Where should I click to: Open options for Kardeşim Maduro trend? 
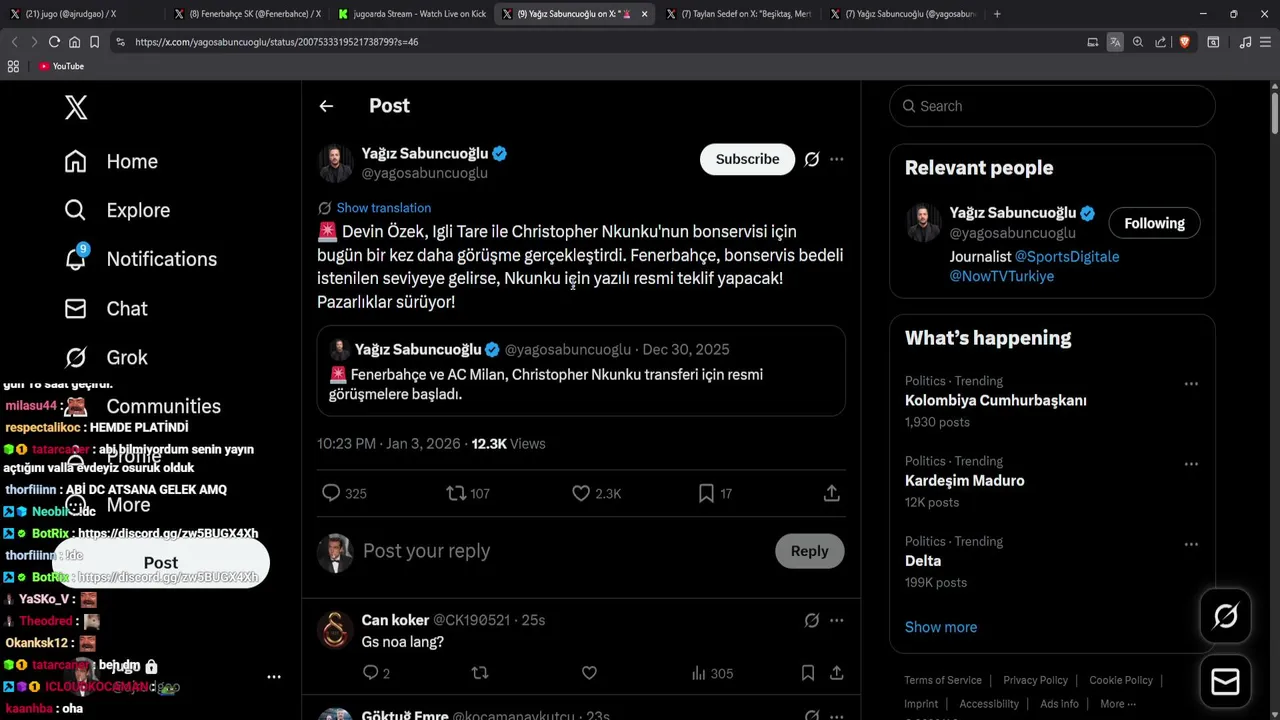[x=1191, y=464]
